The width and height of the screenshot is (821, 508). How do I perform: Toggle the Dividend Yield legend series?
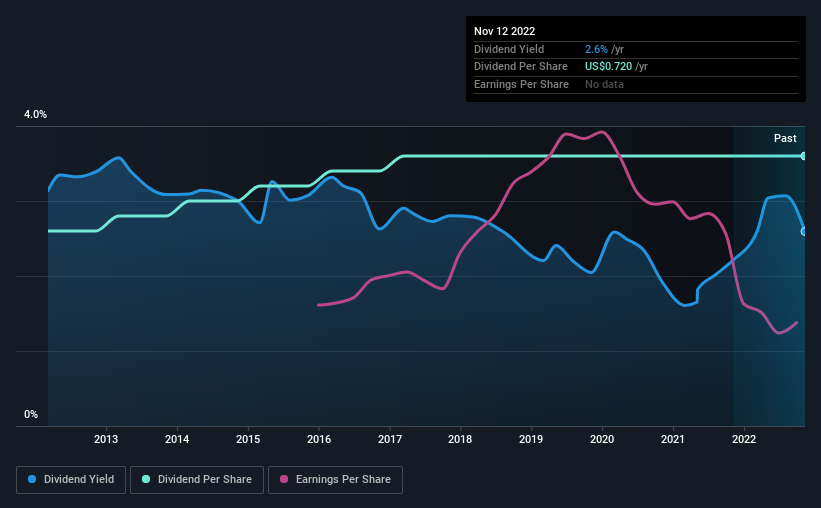[x=71, y=480]
